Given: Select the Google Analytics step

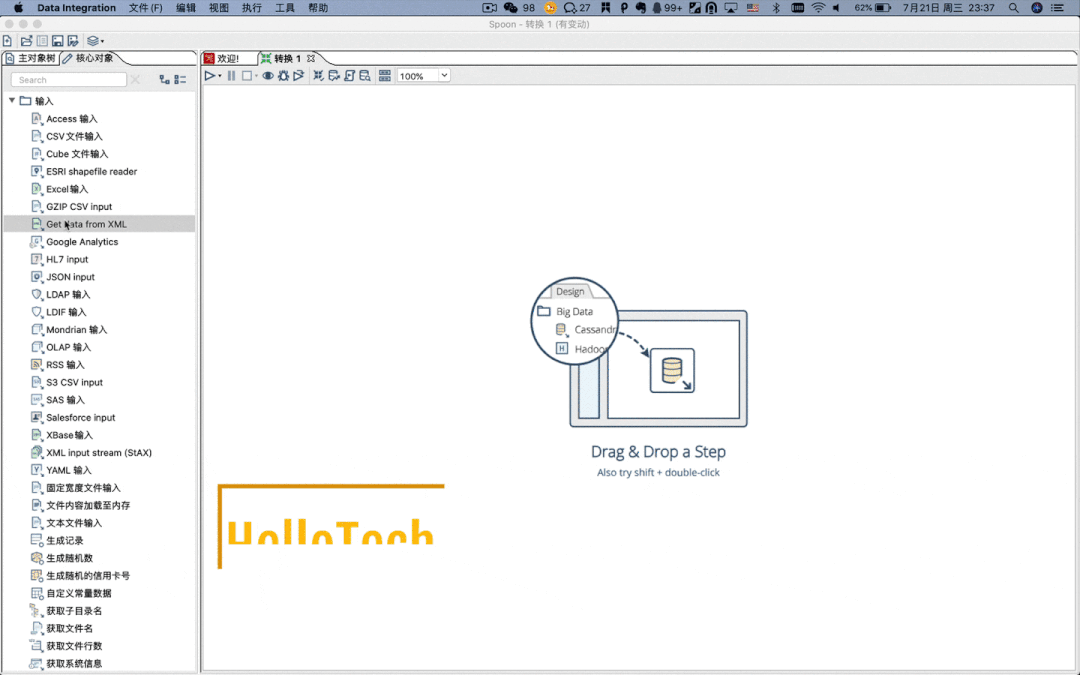Looking at the screenshot, I should pyautogui.click(x=82, y=242).
